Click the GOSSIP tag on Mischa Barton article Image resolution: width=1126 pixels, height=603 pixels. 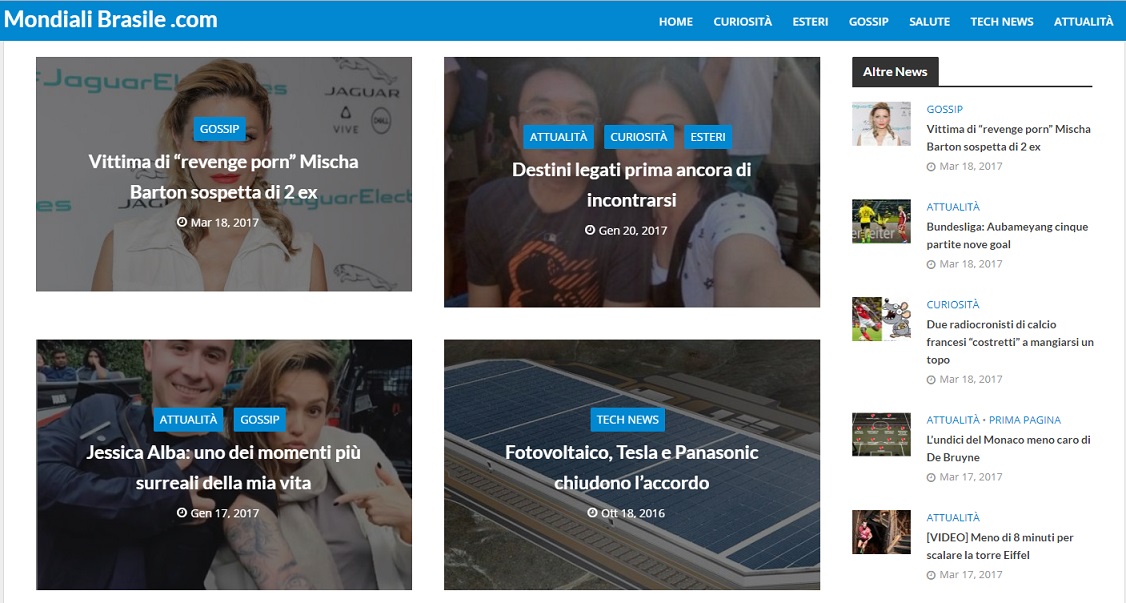pyautogui.click(x=219, y=129)
